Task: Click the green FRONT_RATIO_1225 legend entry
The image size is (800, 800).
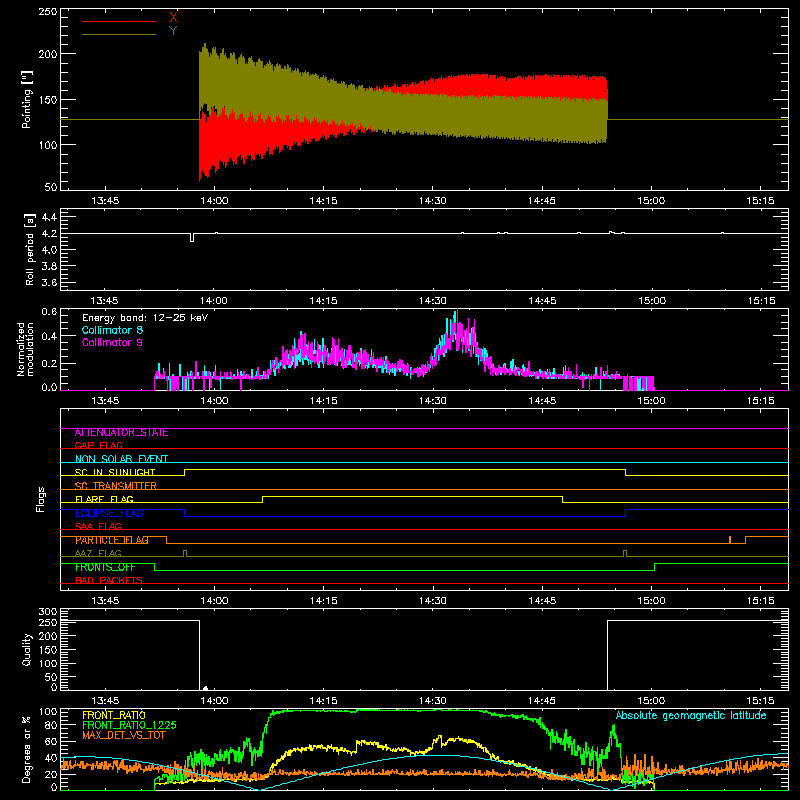Action: point(129,725)
